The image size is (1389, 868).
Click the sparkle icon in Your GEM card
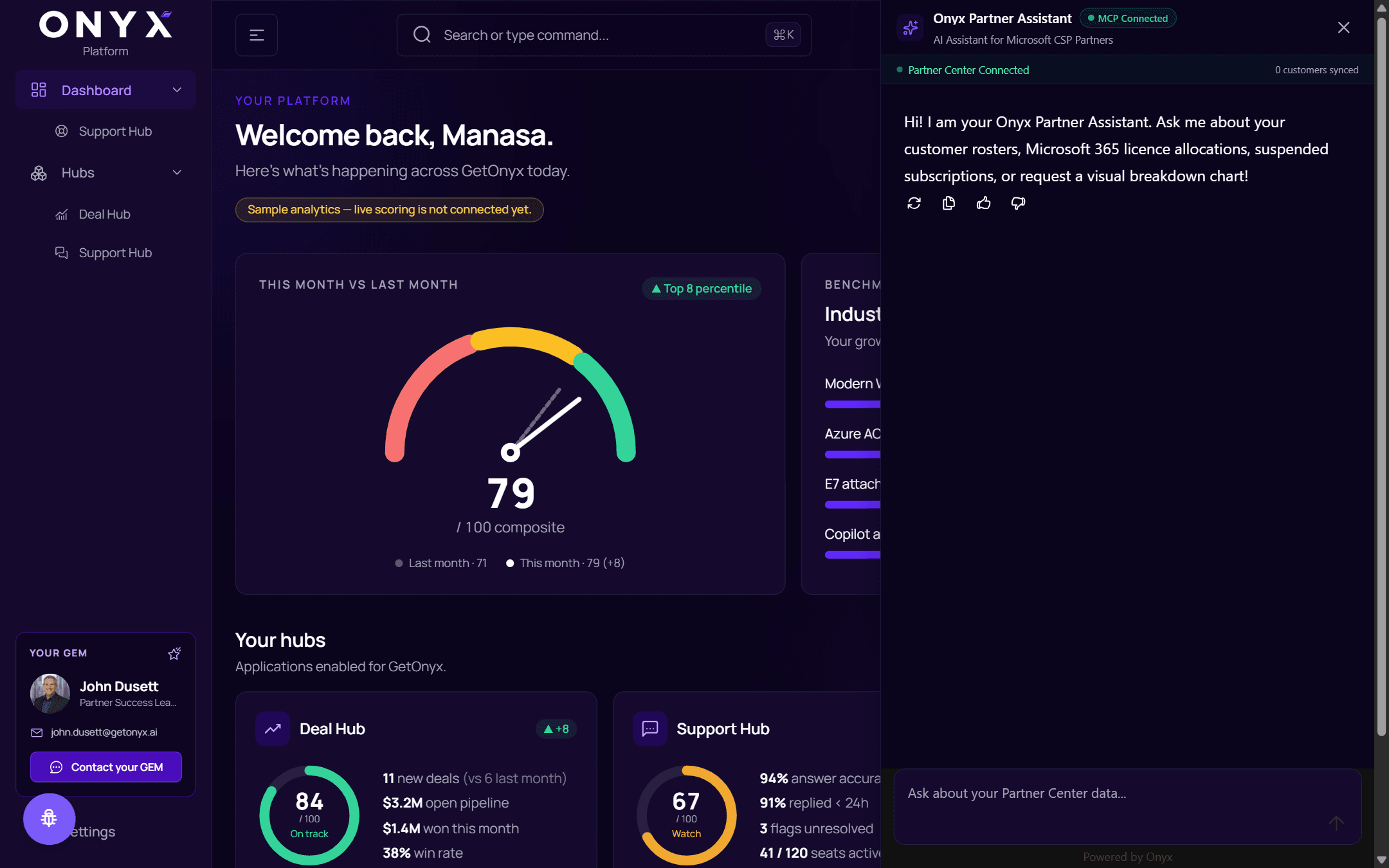(x=174, y=654)
